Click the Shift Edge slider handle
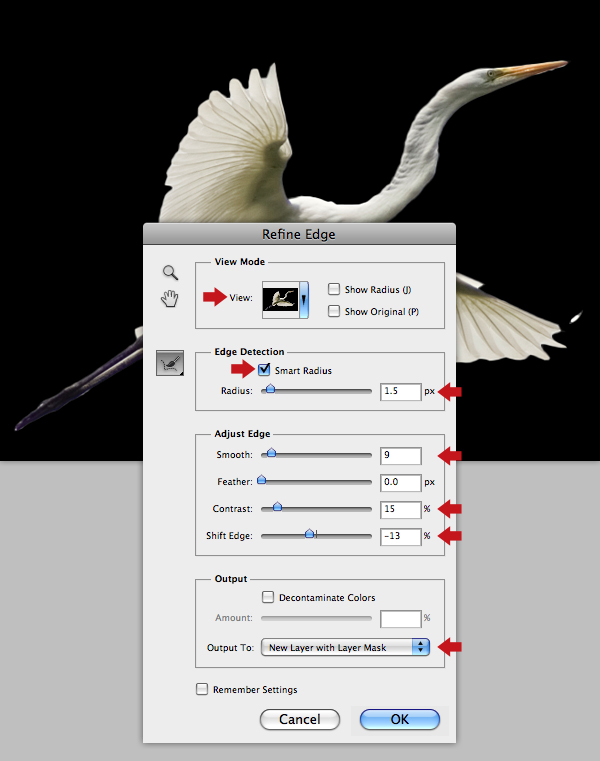 pos(309,534)
